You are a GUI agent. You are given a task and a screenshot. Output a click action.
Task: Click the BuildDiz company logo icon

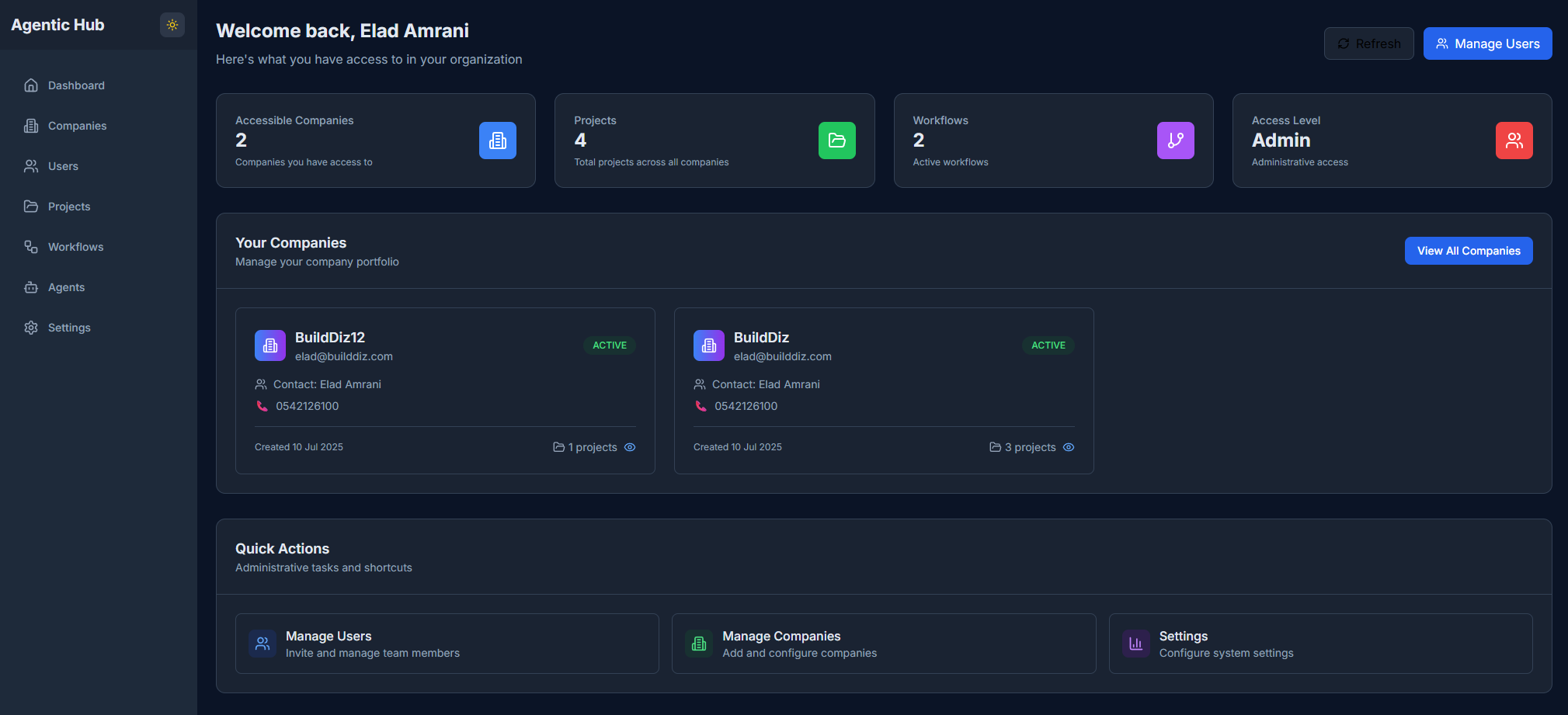[709, 345]
